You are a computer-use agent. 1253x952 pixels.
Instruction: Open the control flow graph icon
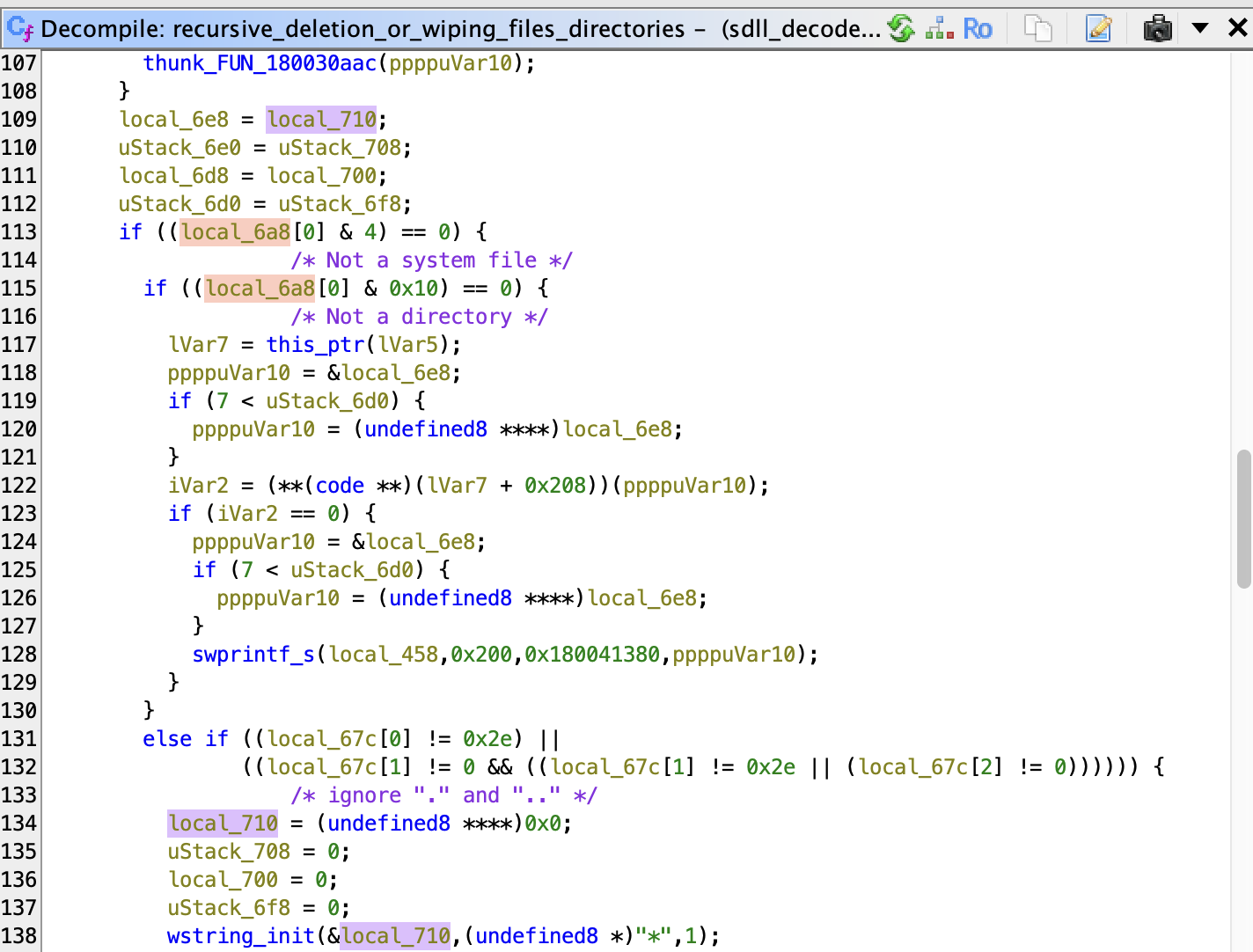click(x=940, y=29)
